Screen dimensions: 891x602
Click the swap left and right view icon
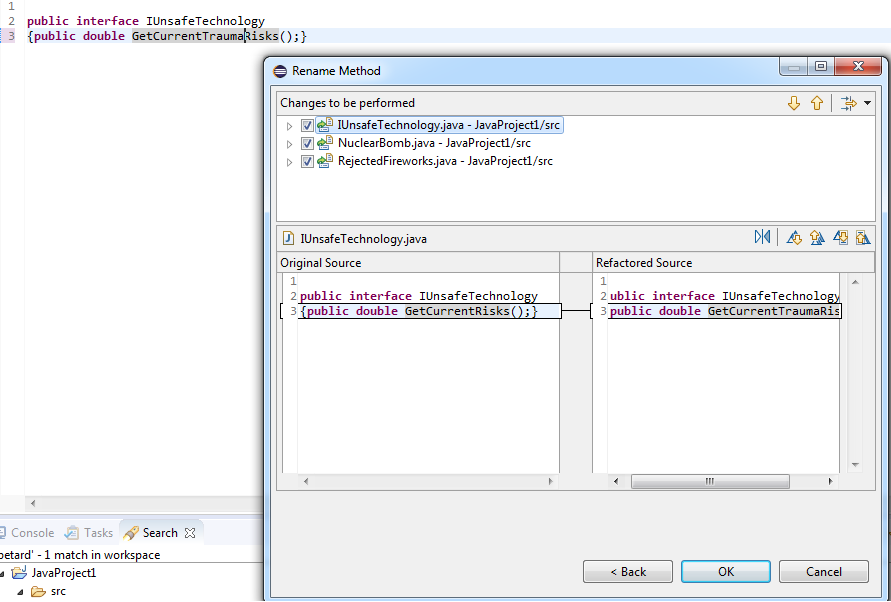(762, 237)
